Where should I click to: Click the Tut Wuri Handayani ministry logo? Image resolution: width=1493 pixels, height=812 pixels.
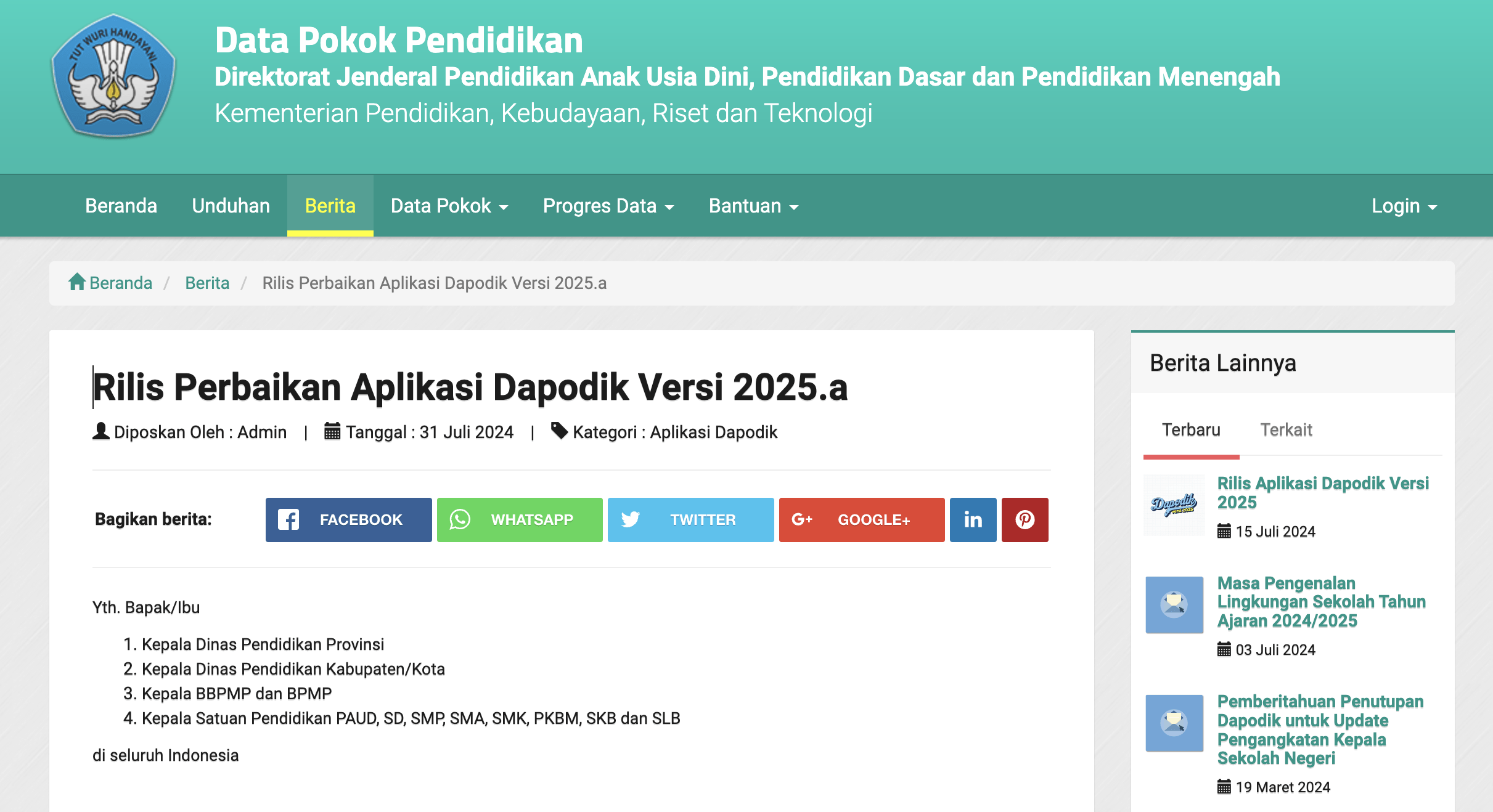(113, 76)
